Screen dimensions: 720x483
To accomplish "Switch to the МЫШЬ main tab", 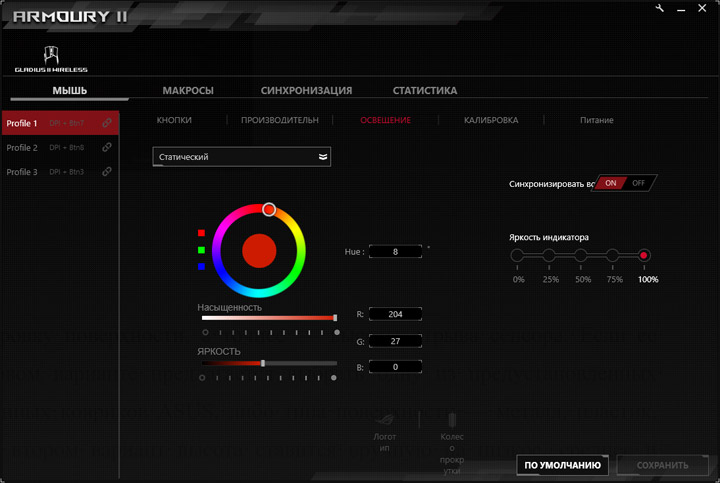I will 69,90.
